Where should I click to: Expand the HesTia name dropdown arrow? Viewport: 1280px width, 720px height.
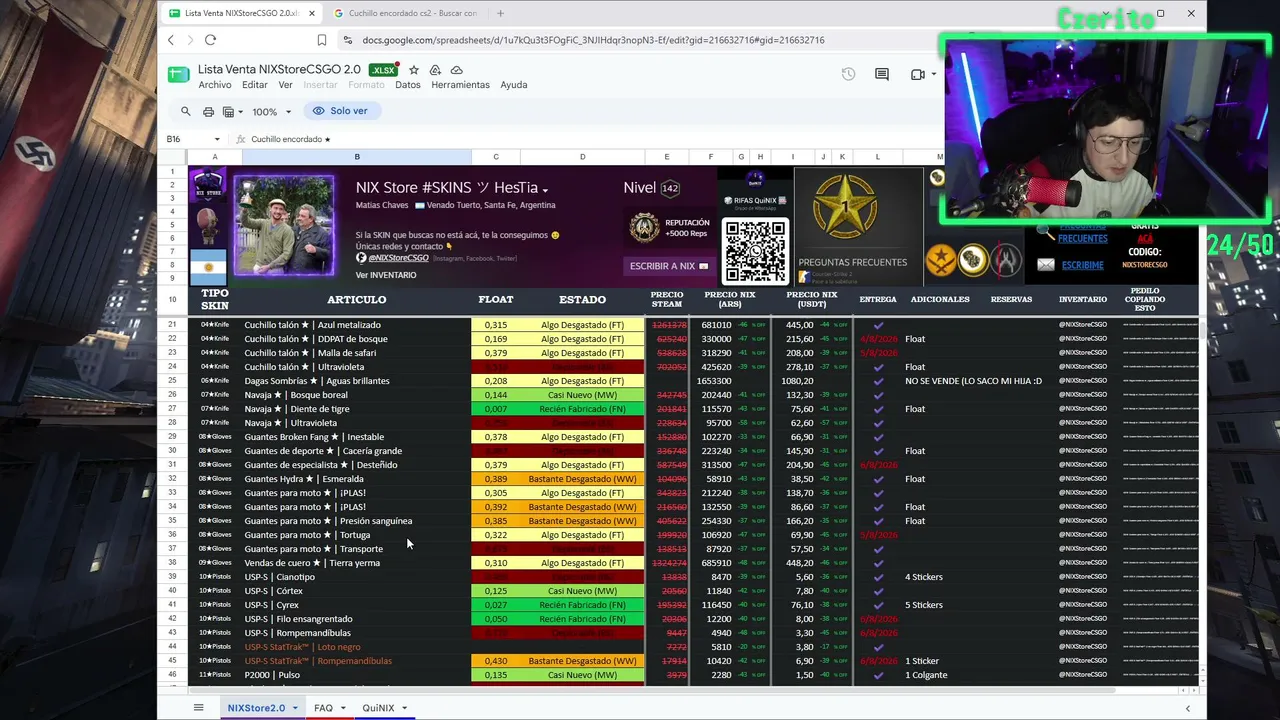545,189
